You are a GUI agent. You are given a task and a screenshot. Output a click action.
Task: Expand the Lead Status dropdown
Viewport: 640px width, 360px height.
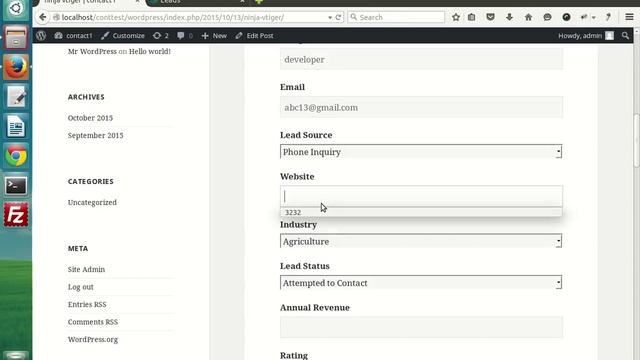tap(421, 283)
